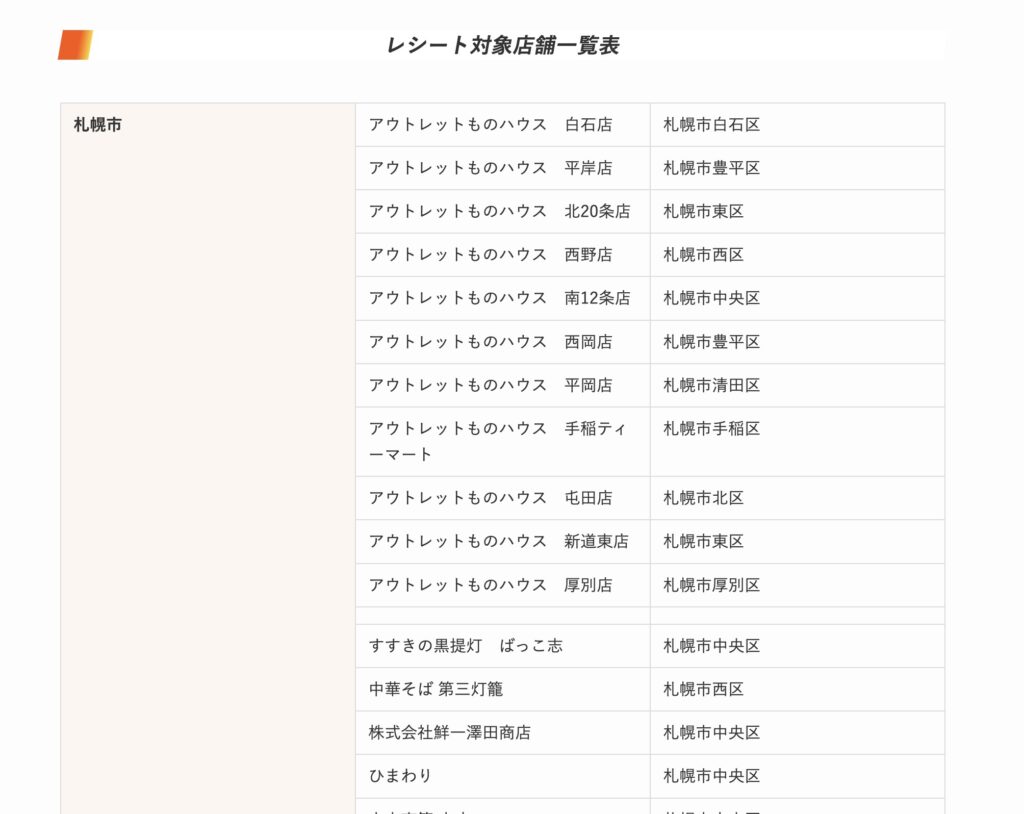Viewport: 1024px width, 814px height.
Task: Click アウトレットものハウス 手稲ティーマート store name
Action: (498, 441)
